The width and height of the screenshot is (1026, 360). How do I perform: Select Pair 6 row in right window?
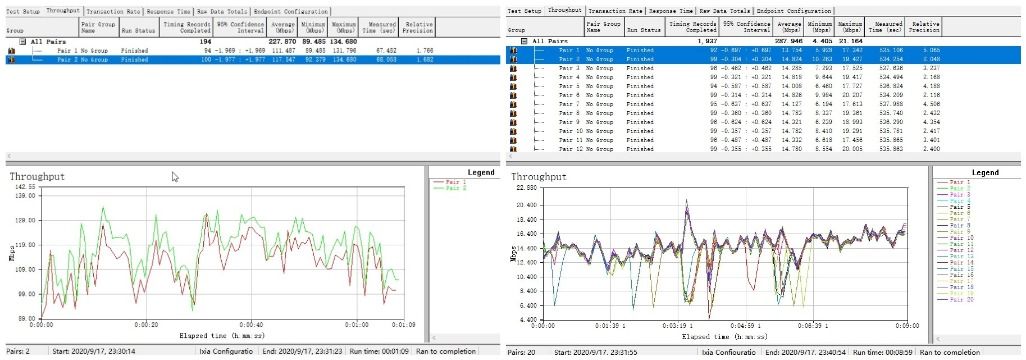click(x=764, y=96)
